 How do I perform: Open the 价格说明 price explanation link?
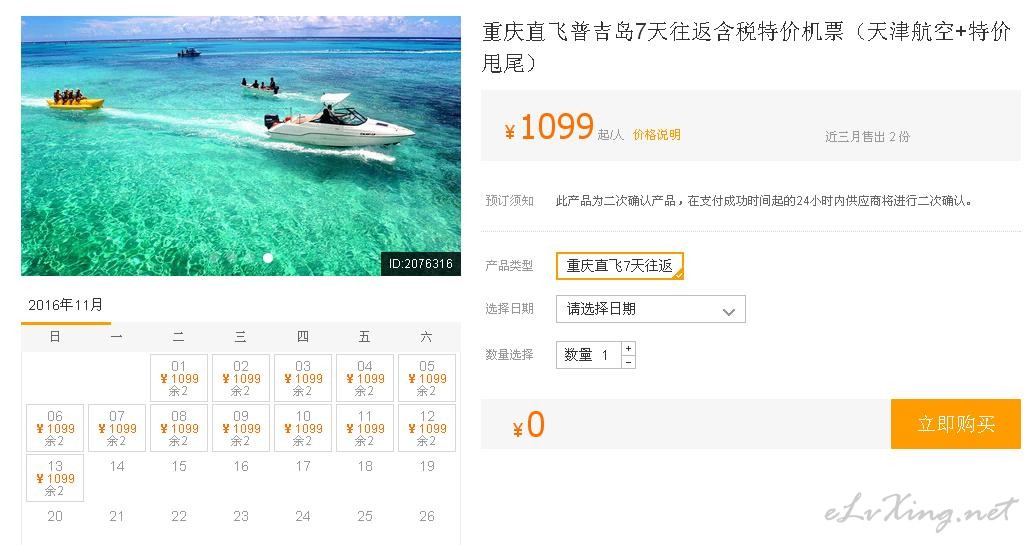pyautogui.click(x=656, y=135)
